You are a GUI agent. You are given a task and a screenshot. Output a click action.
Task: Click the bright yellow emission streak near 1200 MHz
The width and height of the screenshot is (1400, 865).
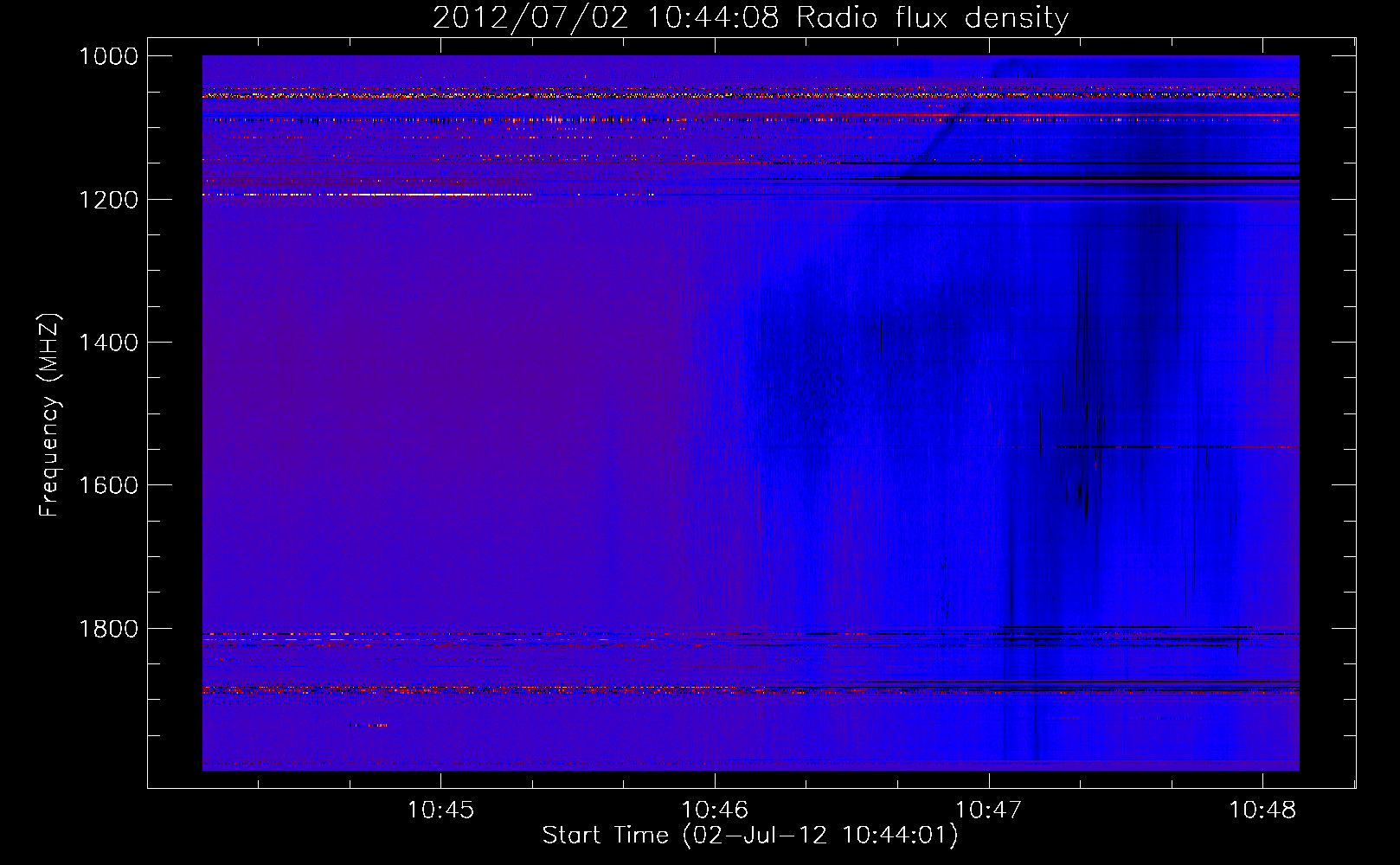[x=368, y=195]
